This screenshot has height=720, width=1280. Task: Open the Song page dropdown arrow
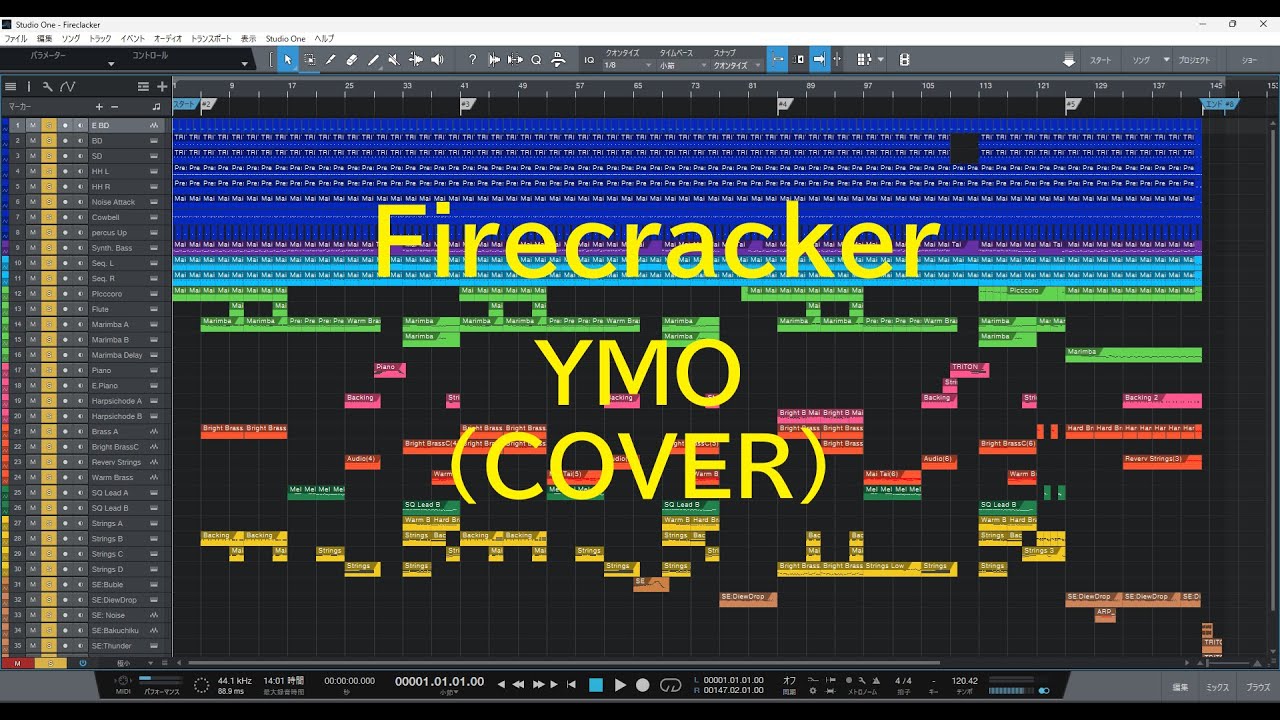click(x=1166, y=60)
